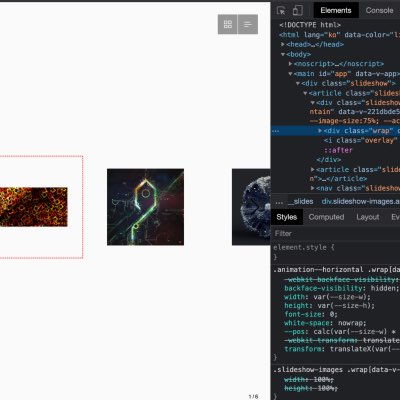Expand the nav class="slideshow" node
Image resolution: width=400 pixels, height=400 pixels.
(313, 188)
